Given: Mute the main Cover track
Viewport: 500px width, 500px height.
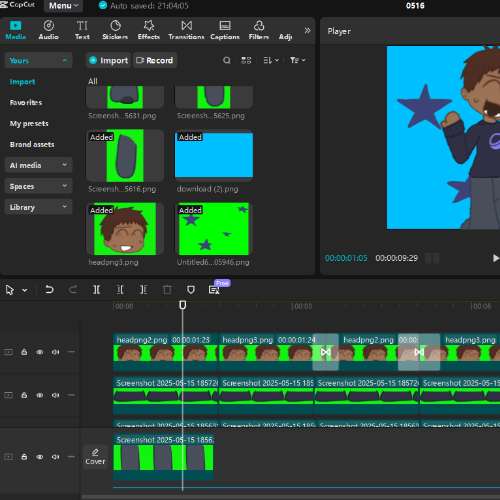Looking at the screenshot, I should (55, 457).
